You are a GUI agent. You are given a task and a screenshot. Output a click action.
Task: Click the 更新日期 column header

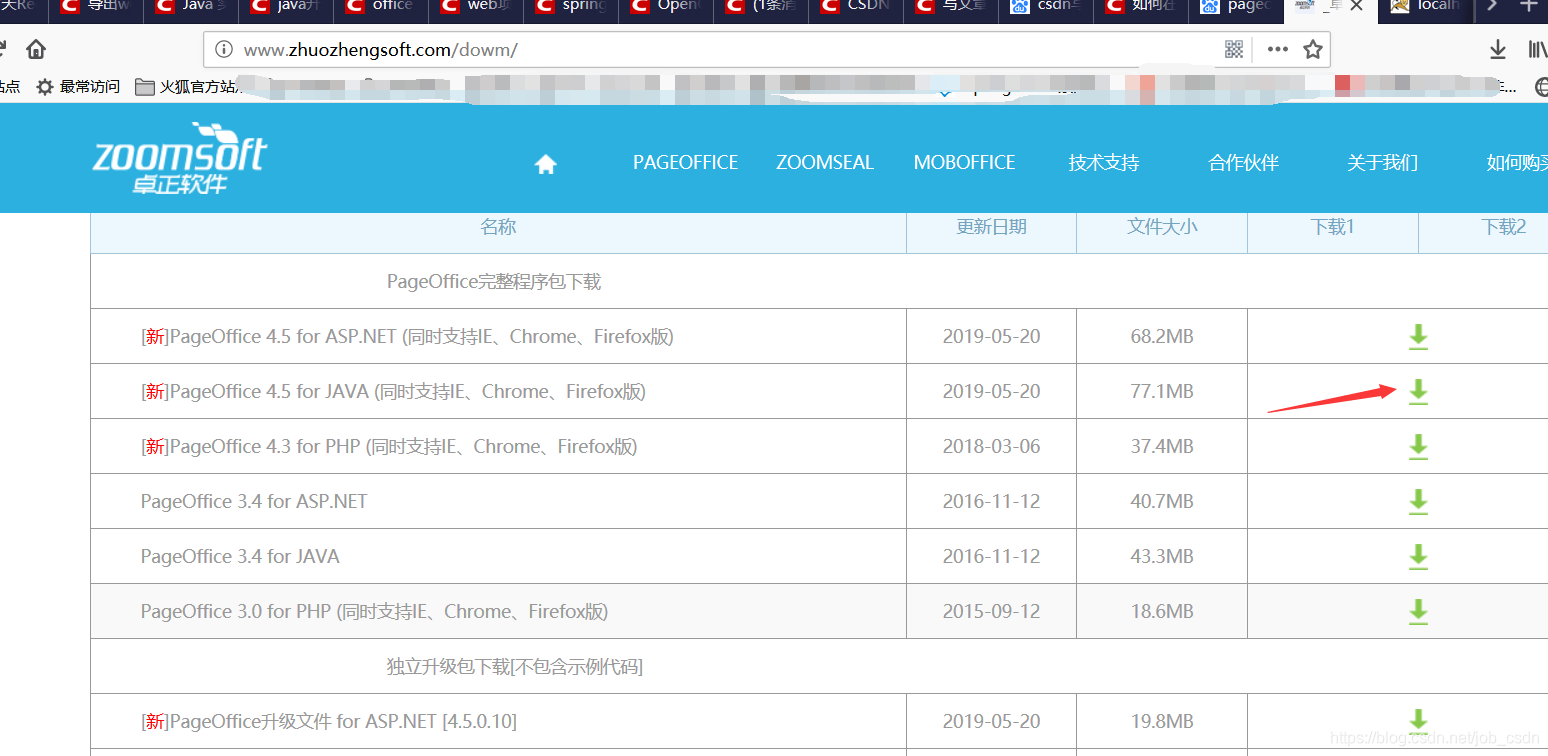991,227
